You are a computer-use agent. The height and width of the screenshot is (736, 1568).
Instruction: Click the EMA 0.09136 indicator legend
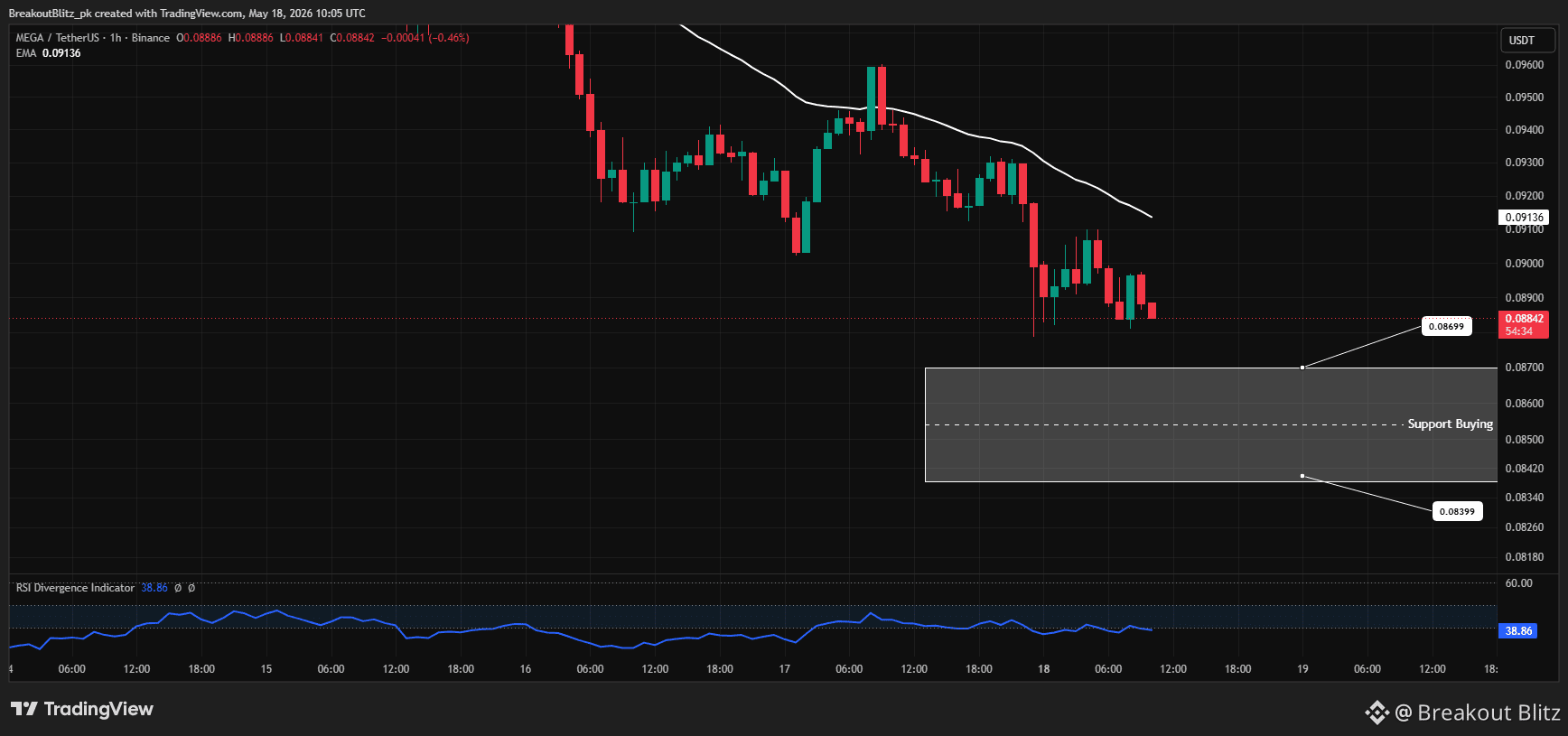[x=48, y=53]
